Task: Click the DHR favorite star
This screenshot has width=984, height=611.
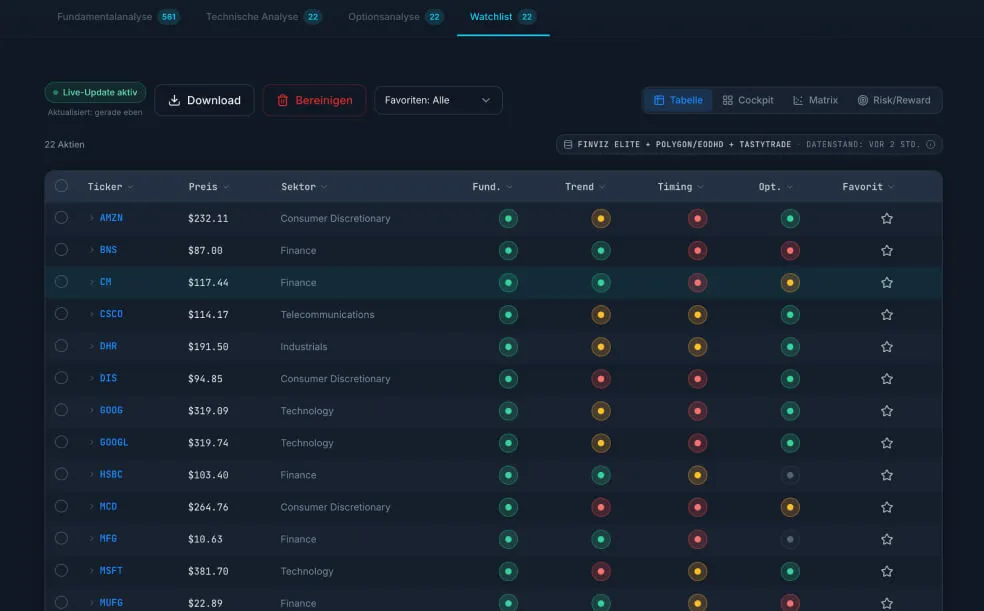Action: pos(886,346)
